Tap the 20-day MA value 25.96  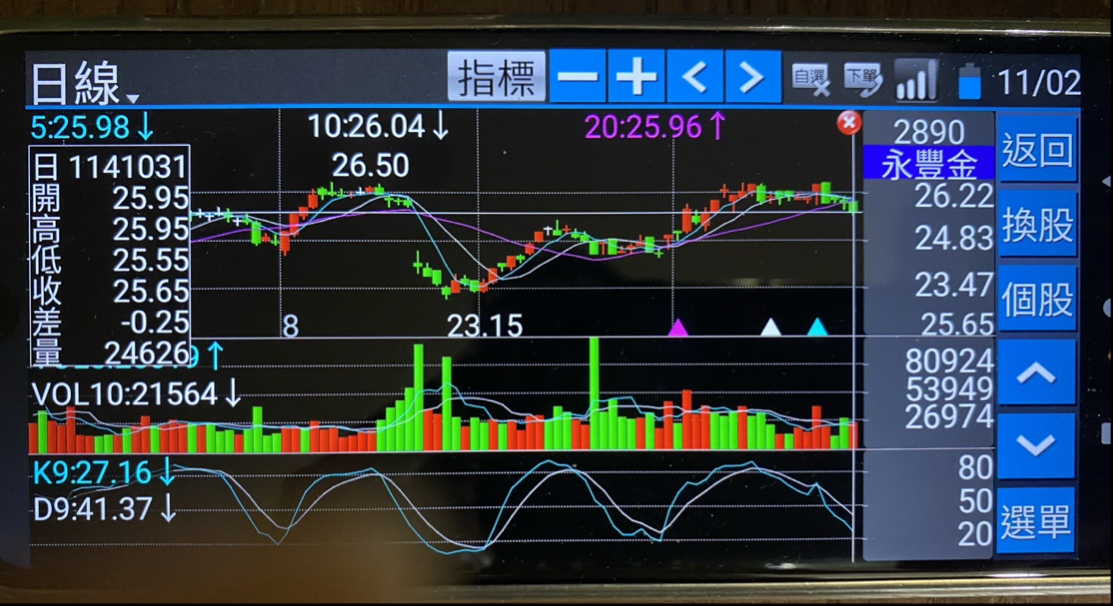tap(654, 127)
